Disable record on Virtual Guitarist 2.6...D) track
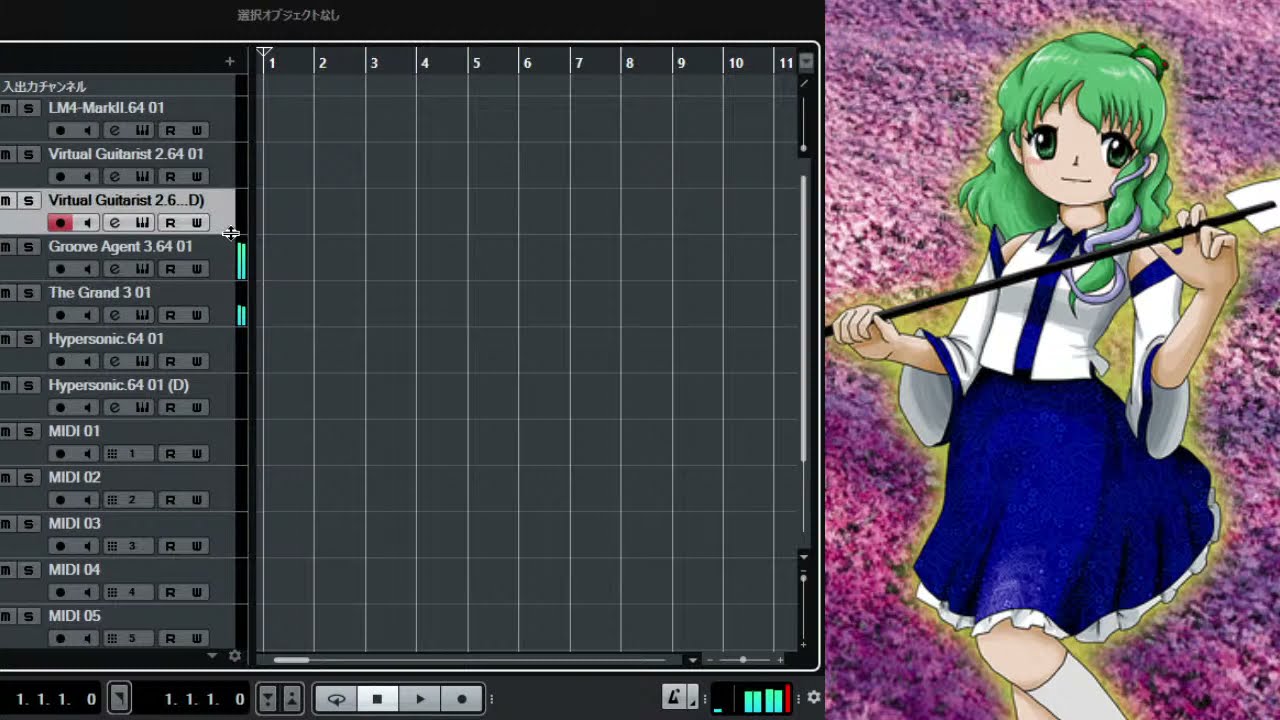 click(x=60, y=223)
